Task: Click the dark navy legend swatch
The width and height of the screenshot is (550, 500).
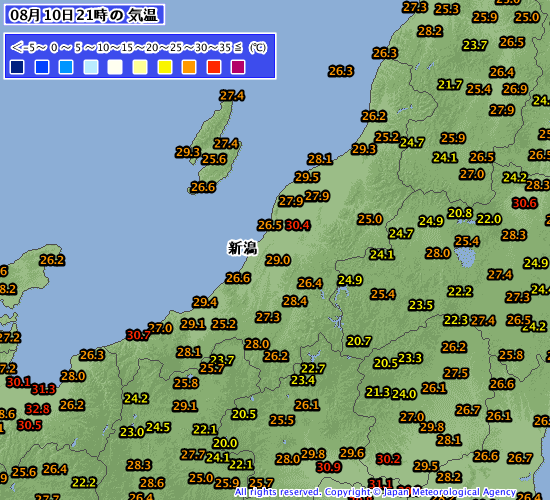Action: (x=17, y=67)
